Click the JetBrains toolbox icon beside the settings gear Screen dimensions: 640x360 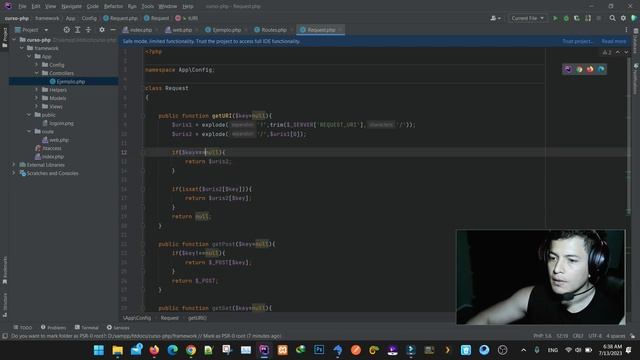[633, 18]
